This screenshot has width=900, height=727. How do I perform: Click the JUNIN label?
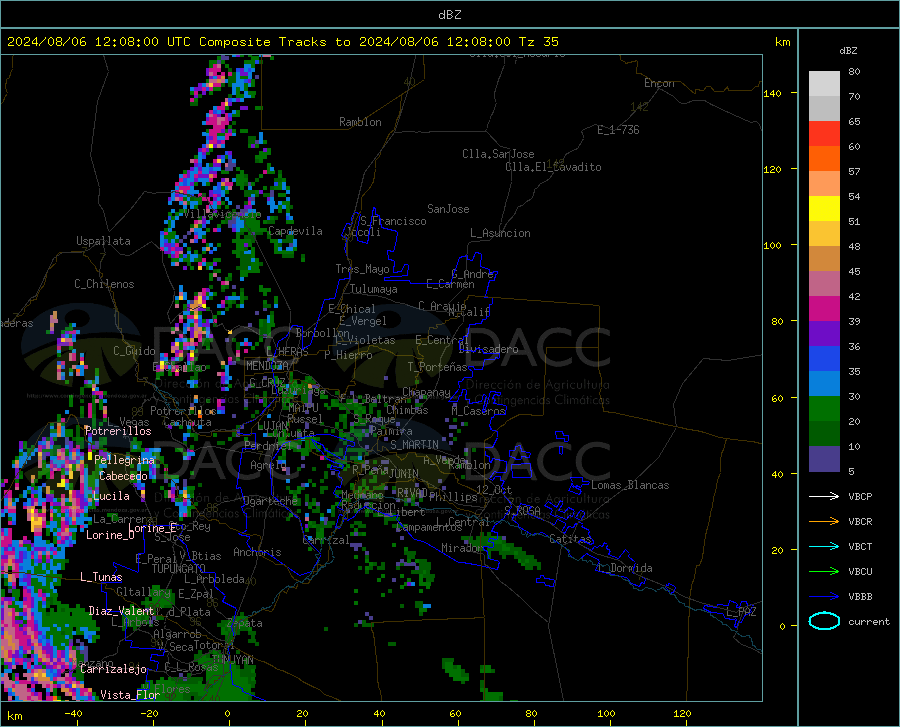pos(404,474)
